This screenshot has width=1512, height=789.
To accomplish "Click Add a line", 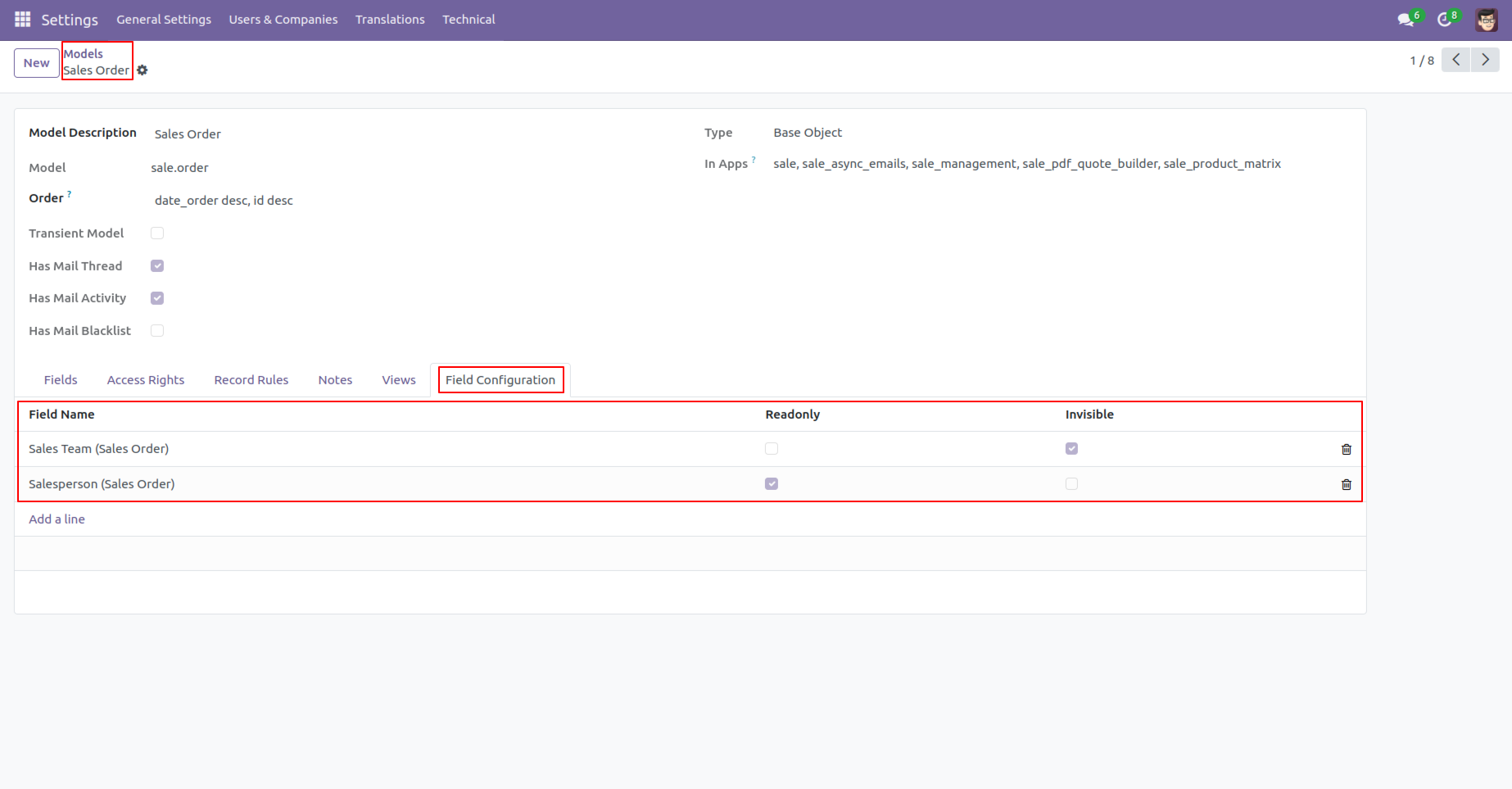I will tap(57, 519).
